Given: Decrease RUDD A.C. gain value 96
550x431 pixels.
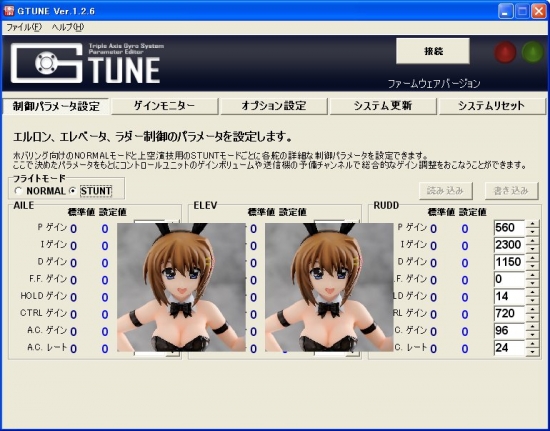Looking at the screenshot, I should coord(532,334).
